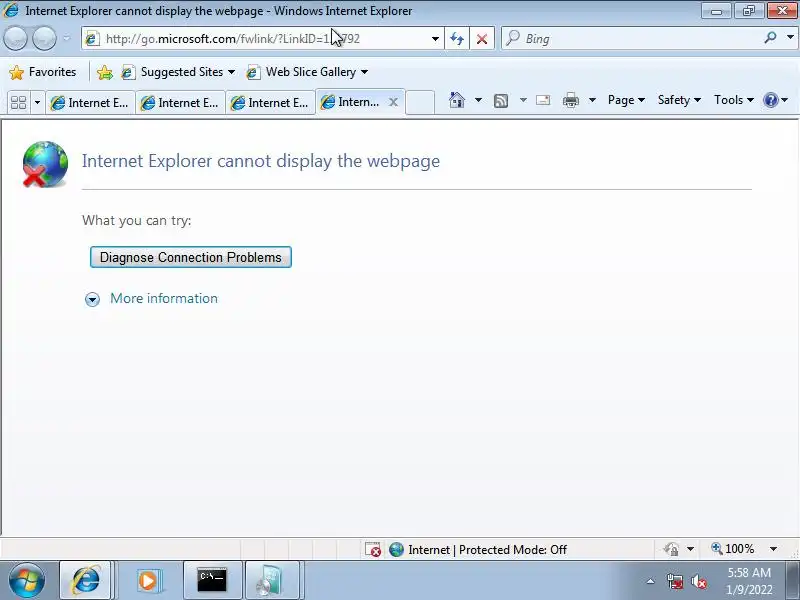800x600 pixels.
Task: Click the Internet zone globe icon
Action: 396,549
